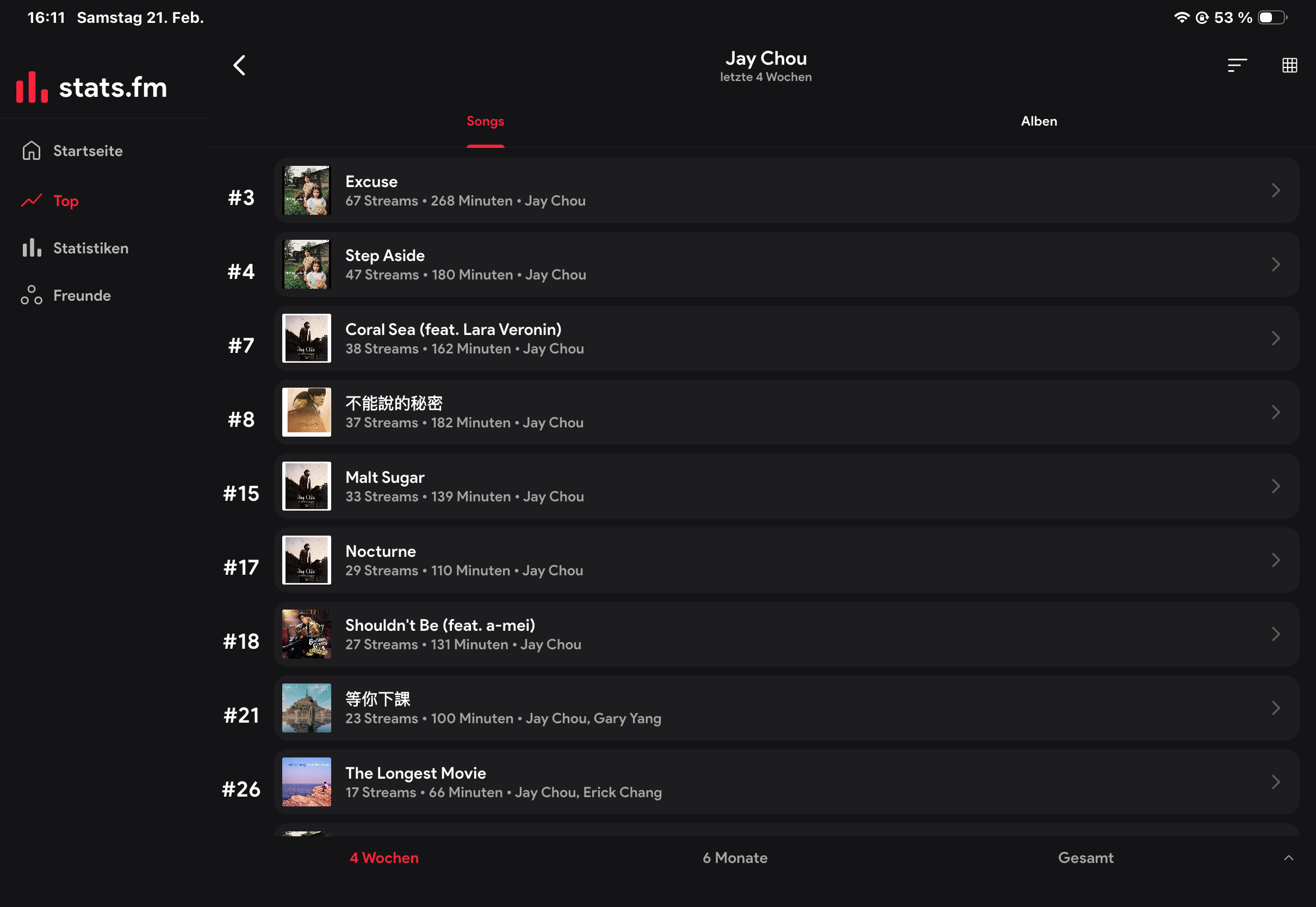Click the Nocturne album cover
The width and height of the screenshot is (1316, 907).
[x=306, y=560]
